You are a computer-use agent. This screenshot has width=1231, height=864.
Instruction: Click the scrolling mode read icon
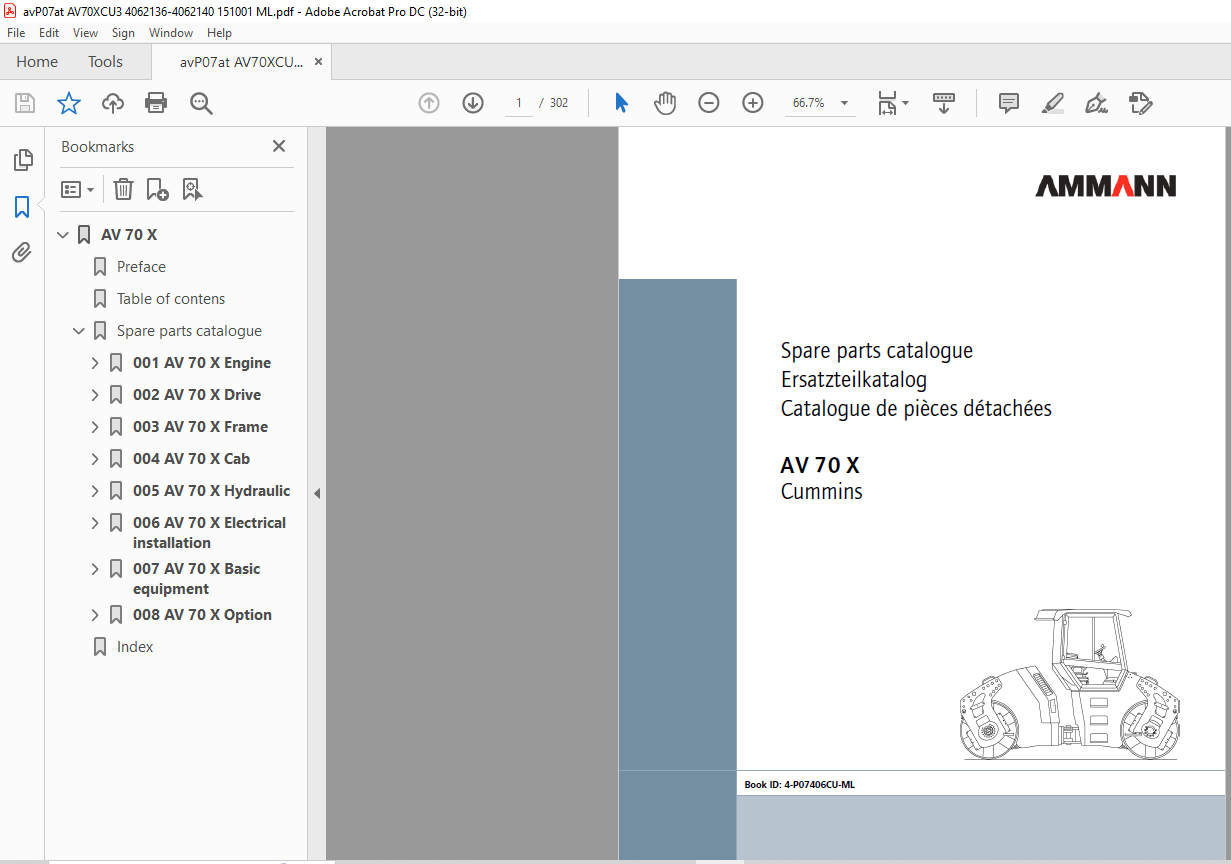coord(944,103)
